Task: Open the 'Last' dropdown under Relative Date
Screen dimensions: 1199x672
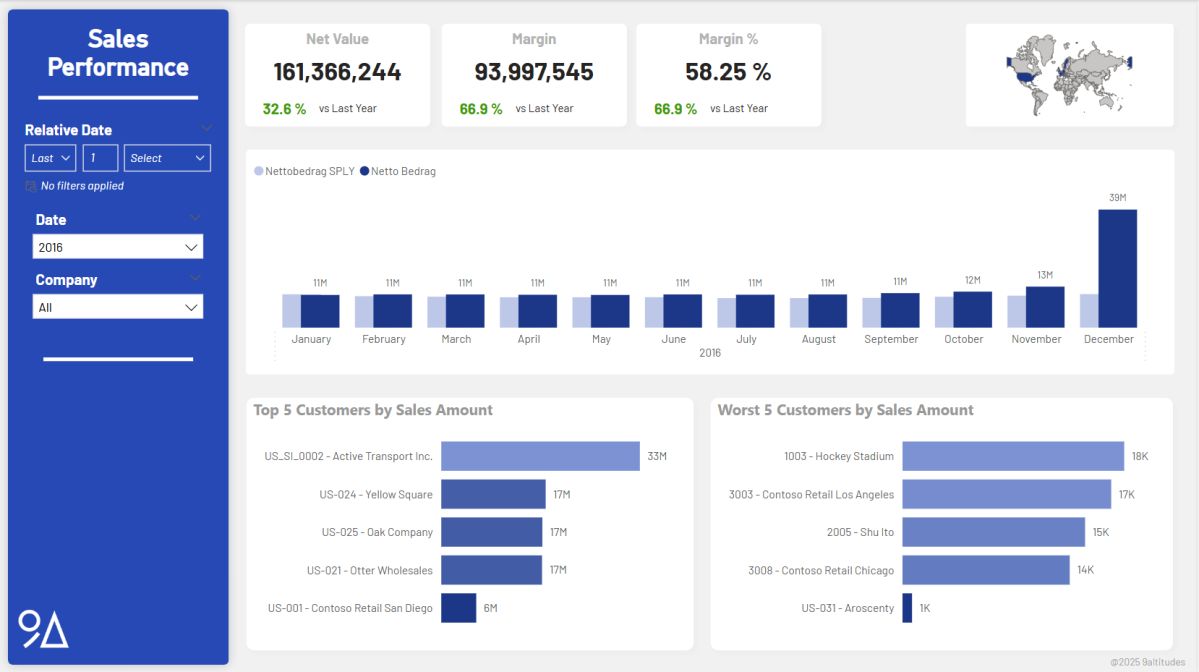Action: coord(49,157)
